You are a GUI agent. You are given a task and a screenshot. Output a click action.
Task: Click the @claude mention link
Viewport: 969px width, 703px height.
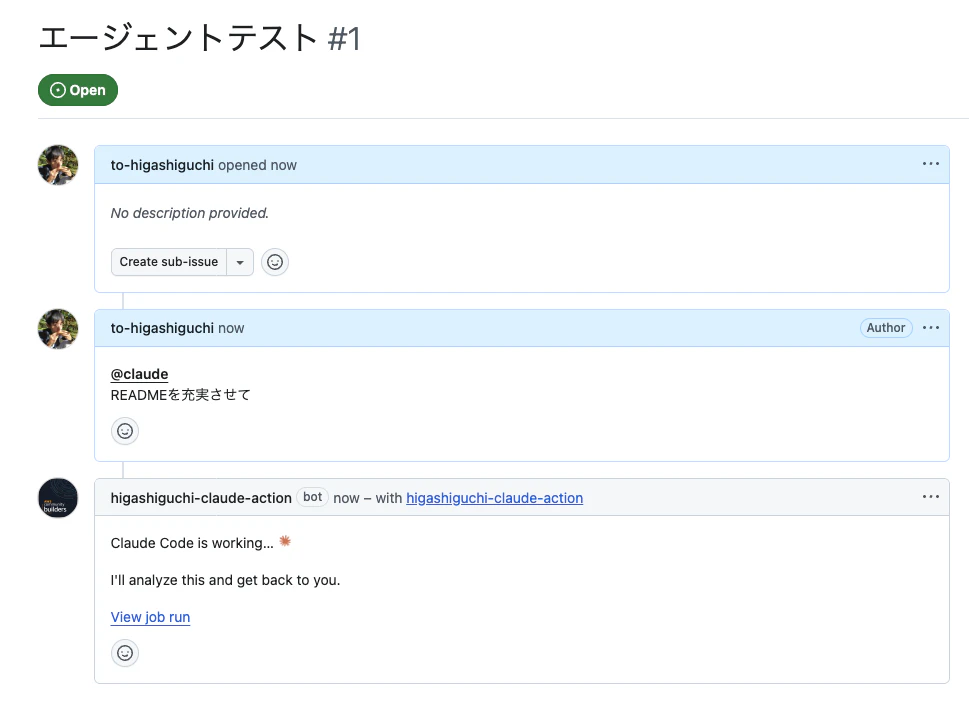(138, 373)
